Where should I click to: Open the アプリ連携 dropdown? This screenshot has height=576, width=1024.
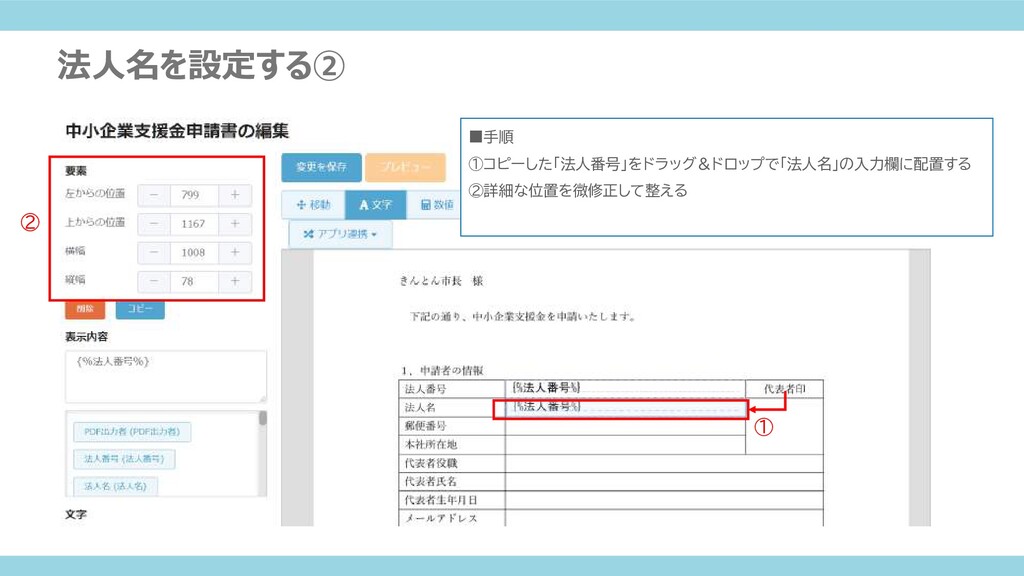tap(340, 234)
